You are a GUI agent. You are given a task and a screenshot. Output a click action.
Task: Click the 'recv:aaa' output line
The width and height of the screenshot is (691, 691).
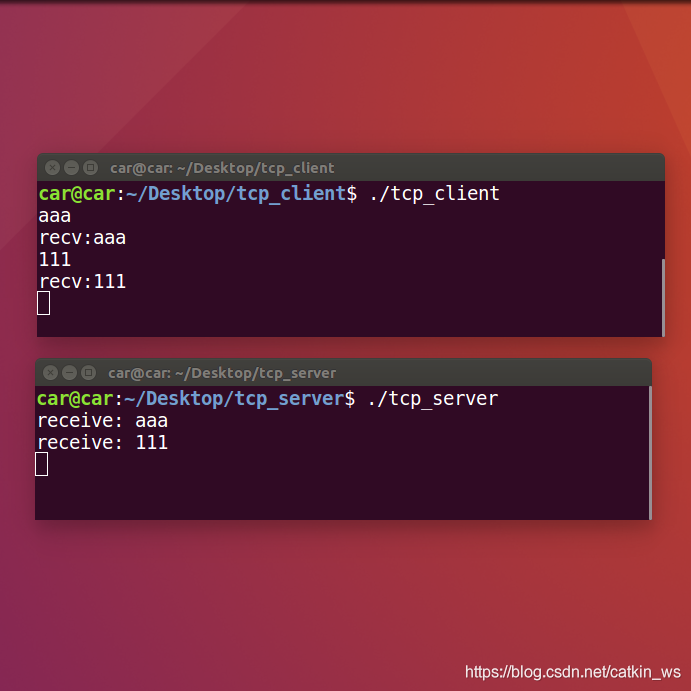82,238
